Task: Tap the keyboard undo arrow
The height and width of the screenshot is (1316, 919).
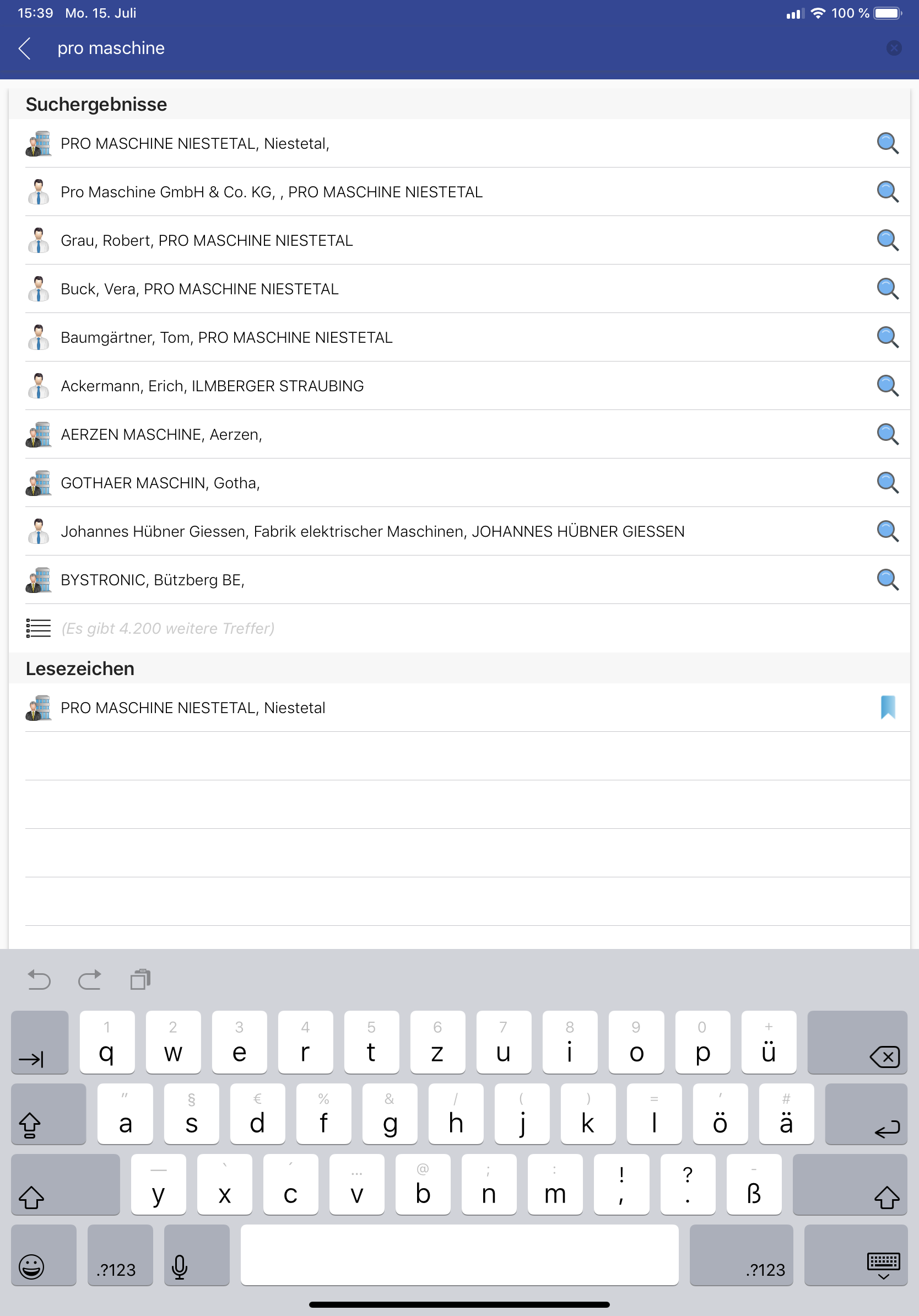Action: [39, 979]
